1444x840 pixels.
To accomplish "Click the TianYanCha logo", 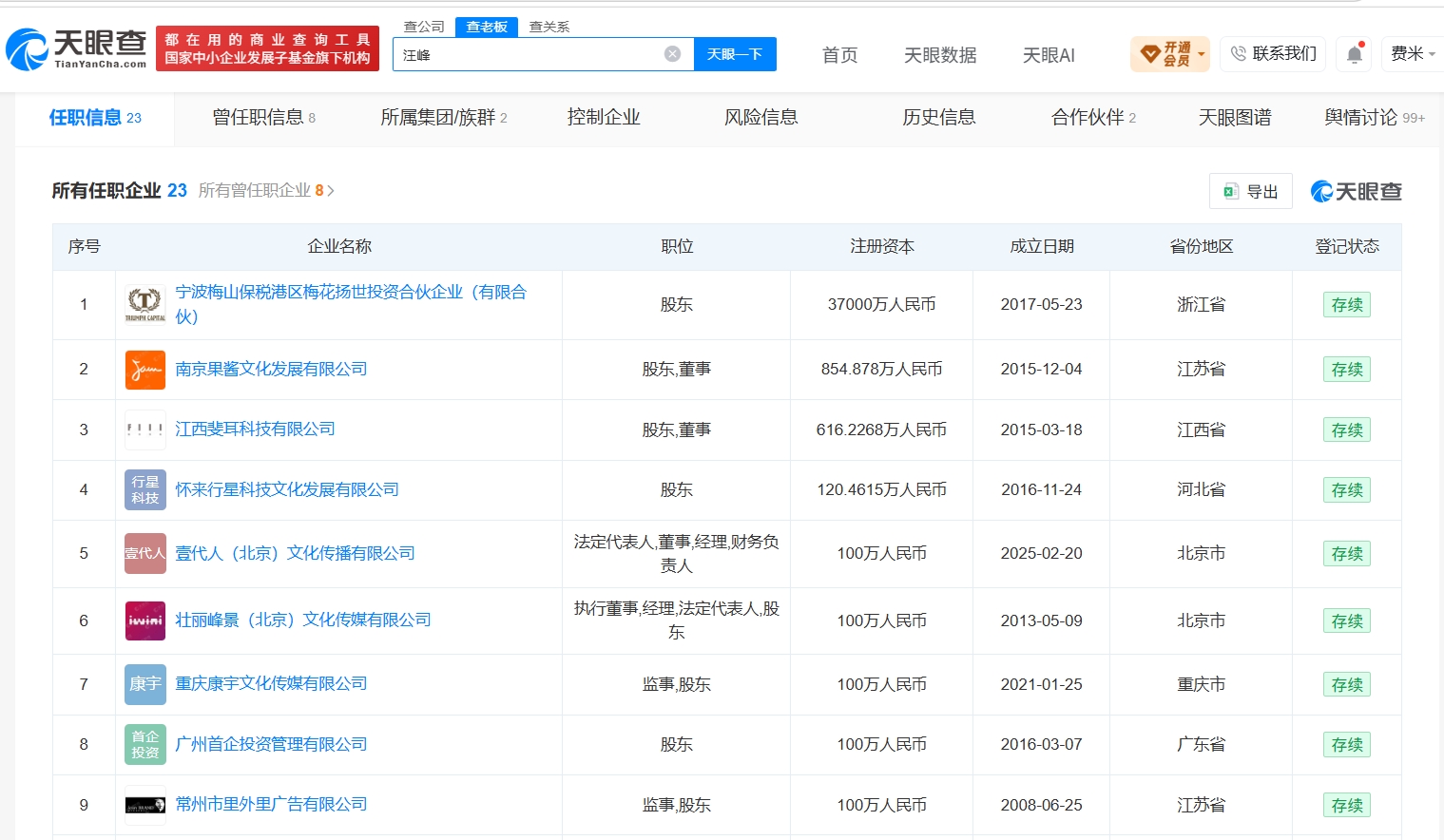I will point(76,49).
